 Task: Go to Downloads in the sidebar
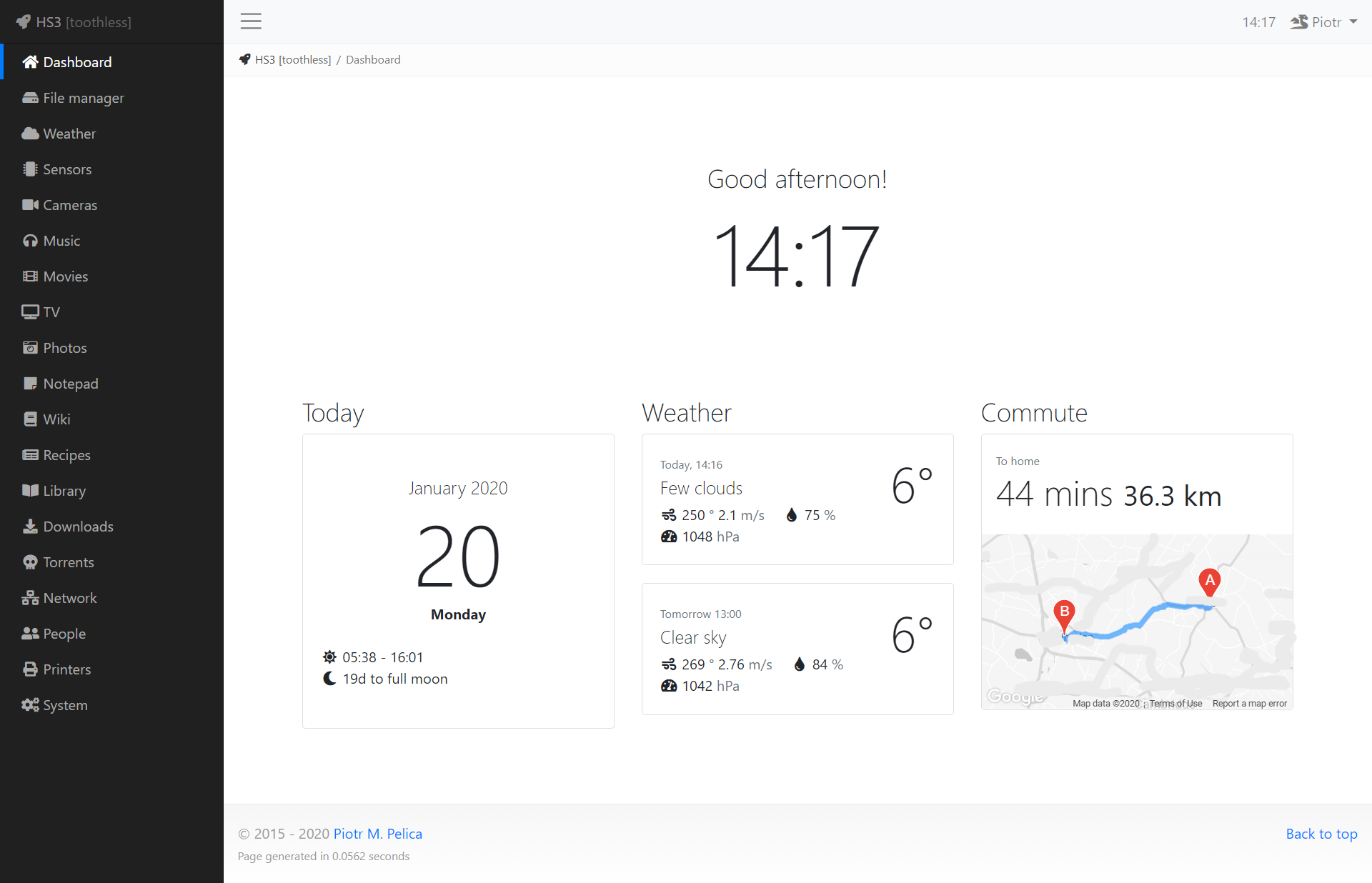78,527
